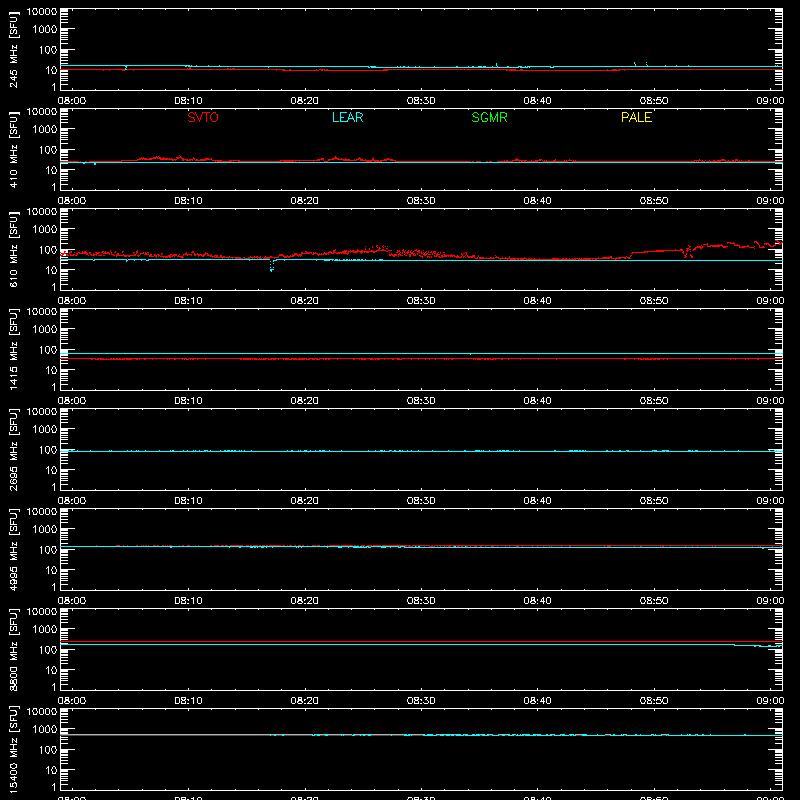
Task: Click the 1000 y-tick of the 4995 MHz panel
Action: tap(45, 530)
